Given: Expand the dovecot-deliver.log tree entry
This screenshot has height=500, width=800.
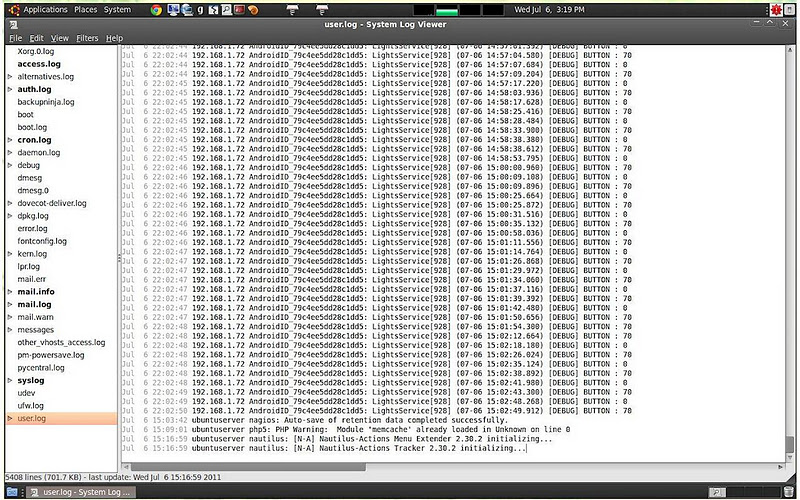Looking at the screenshot, I should (10, 203).
